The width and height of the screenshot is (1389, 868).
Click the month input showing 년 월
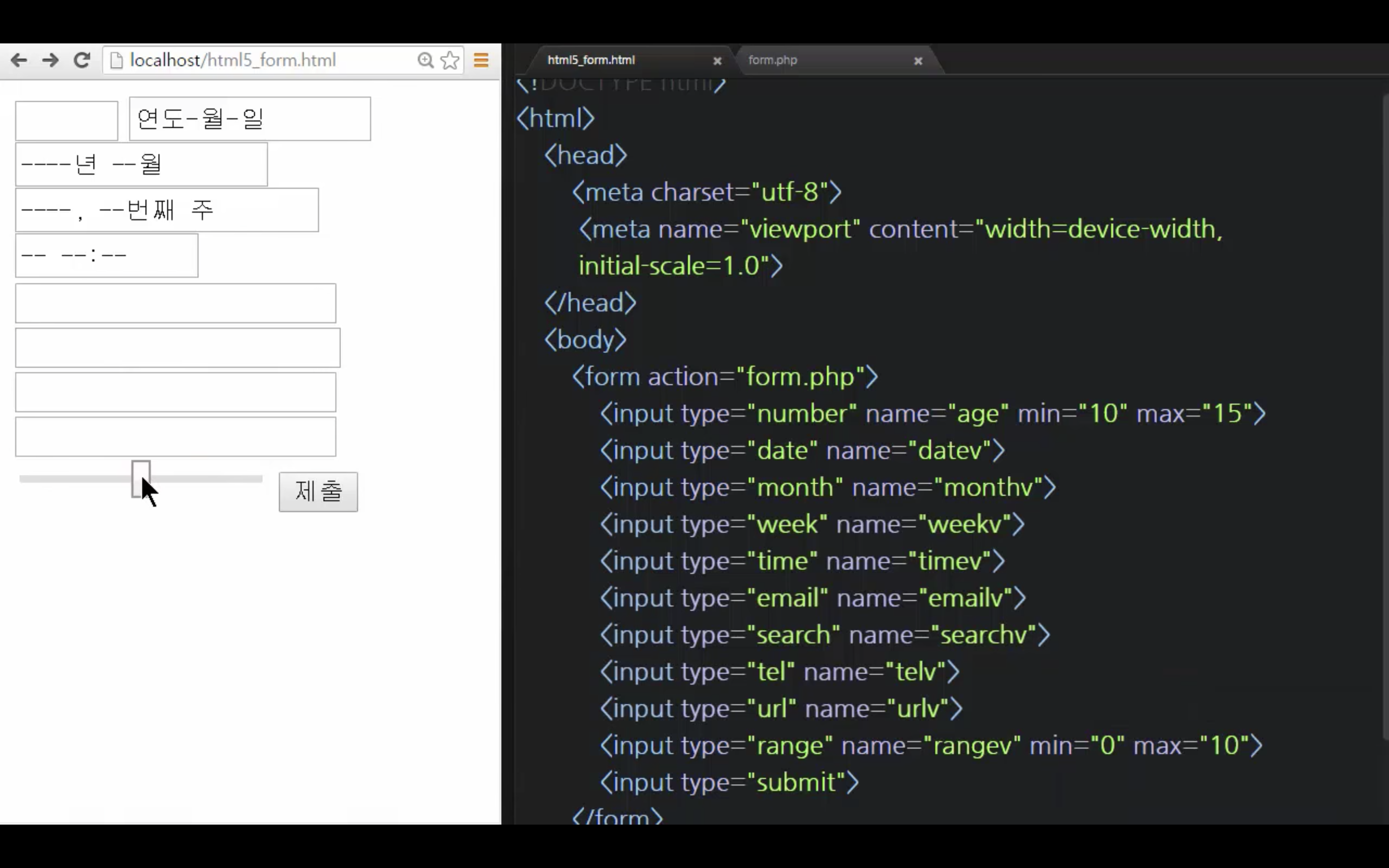141,165
